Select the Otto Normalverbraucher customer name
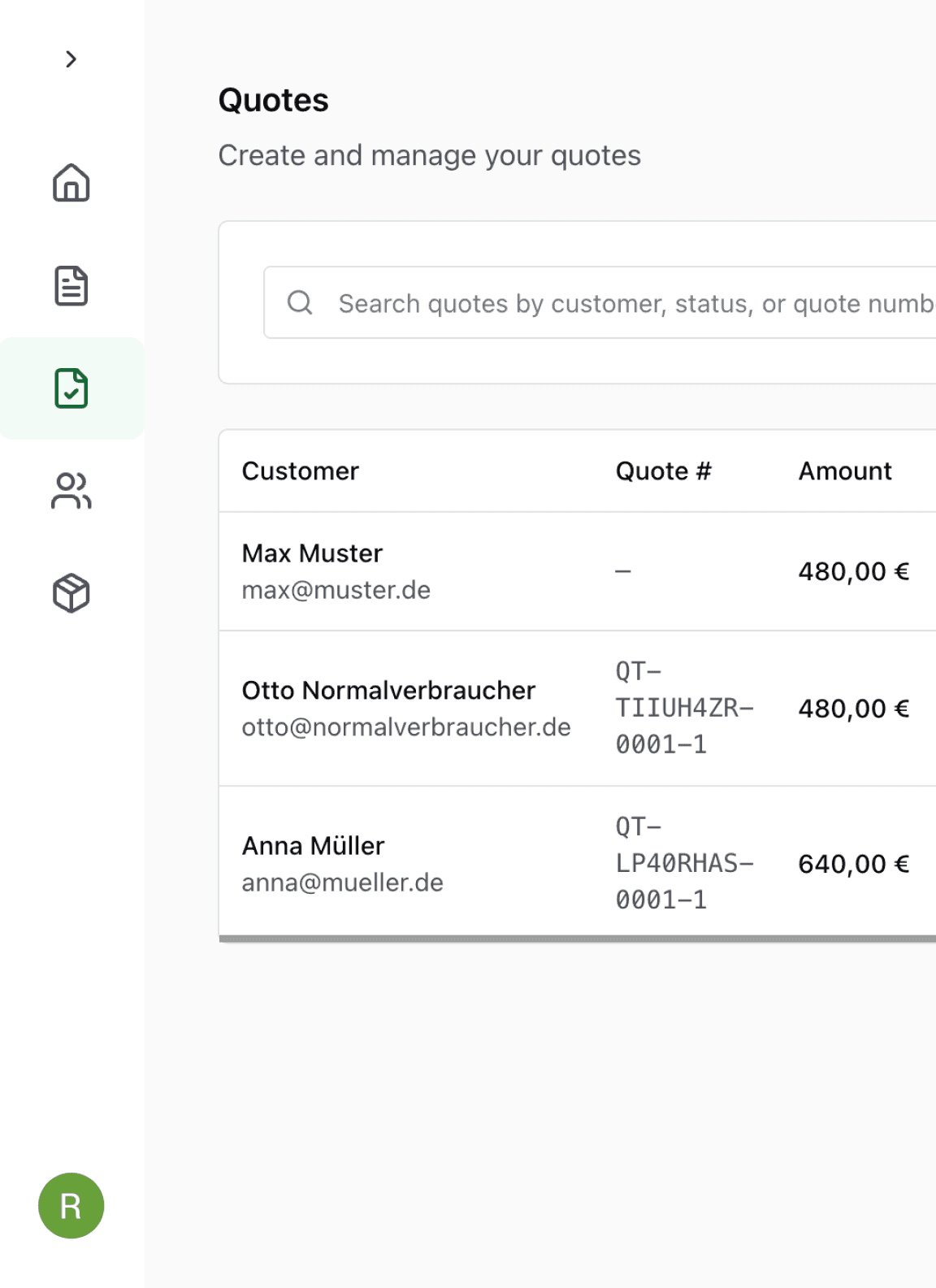The height and width of the screenshot is (1288, 936). click(x=388, y=691)
